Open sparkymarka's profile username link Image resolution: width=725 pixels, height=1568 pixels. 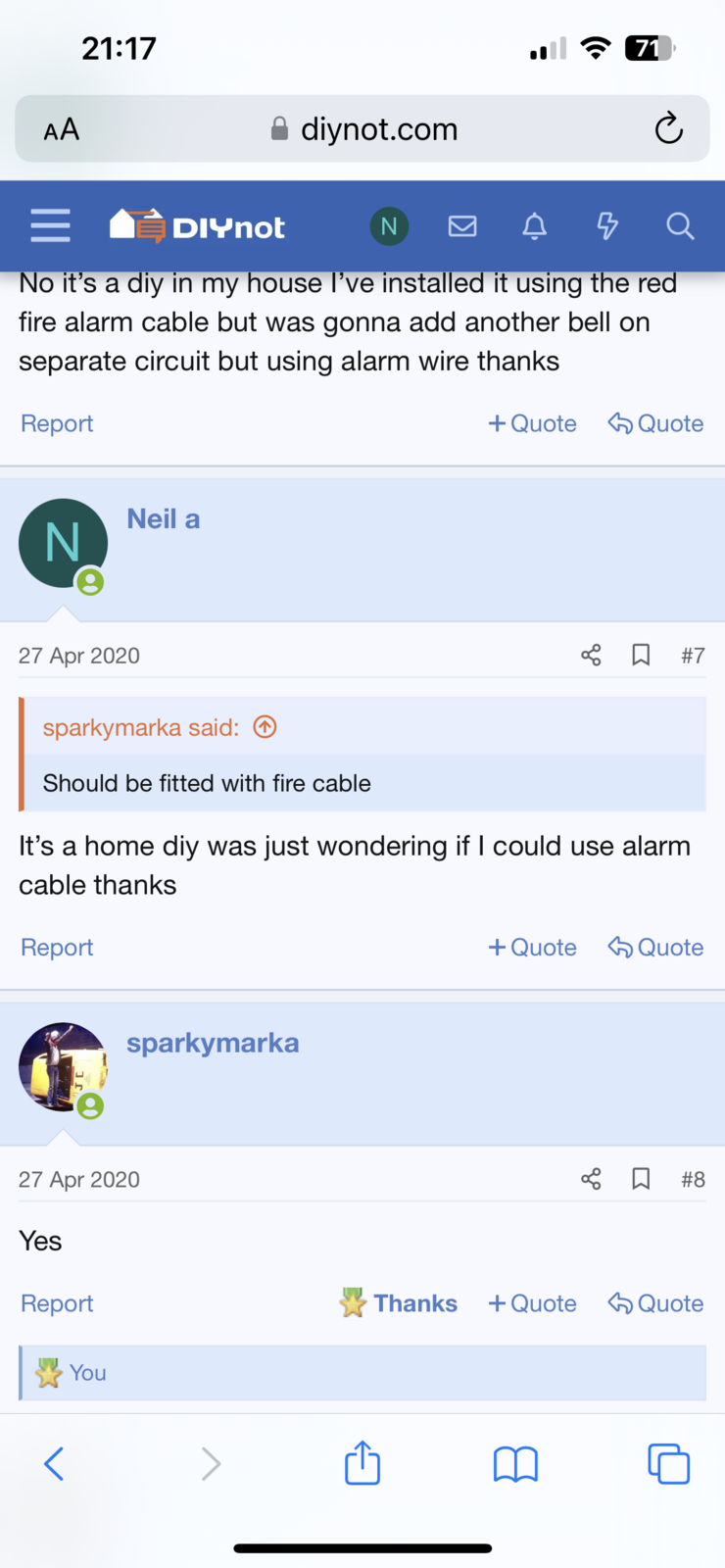(x=213, y=1043)
